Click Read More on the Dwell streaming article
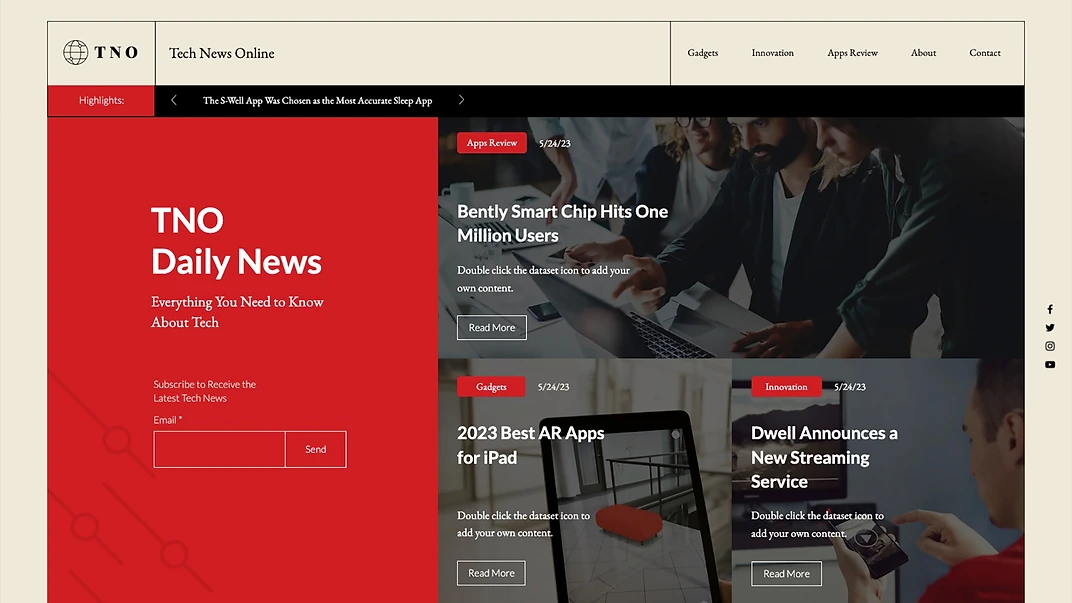The height and width of the screenshot is (603, 1072). click(786, 573)
